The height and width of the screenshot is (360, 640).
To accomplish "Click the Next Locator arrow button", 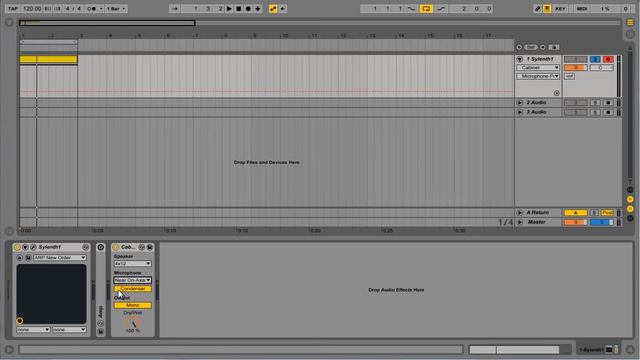I will [x=542, y=47].
